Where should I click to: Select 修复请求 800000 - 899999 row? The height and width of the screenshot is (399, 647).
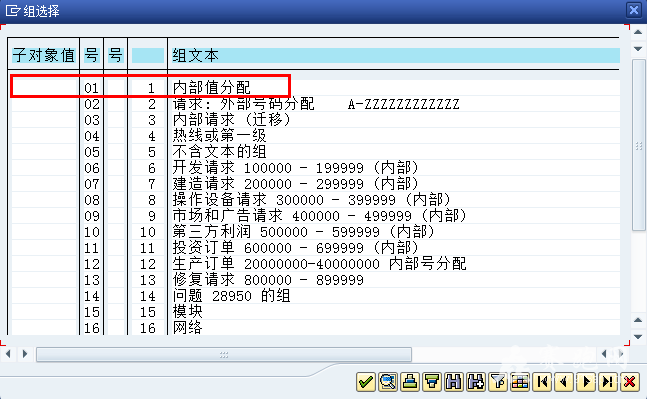click(316, 280)
